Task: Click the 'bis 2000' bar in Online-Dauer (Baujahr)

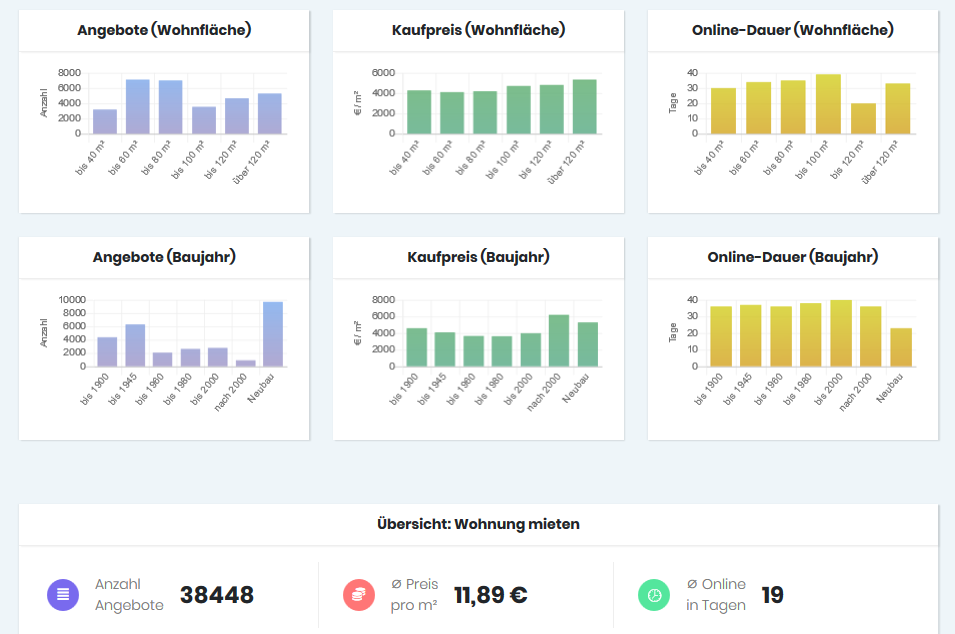Action: point(841,333)
